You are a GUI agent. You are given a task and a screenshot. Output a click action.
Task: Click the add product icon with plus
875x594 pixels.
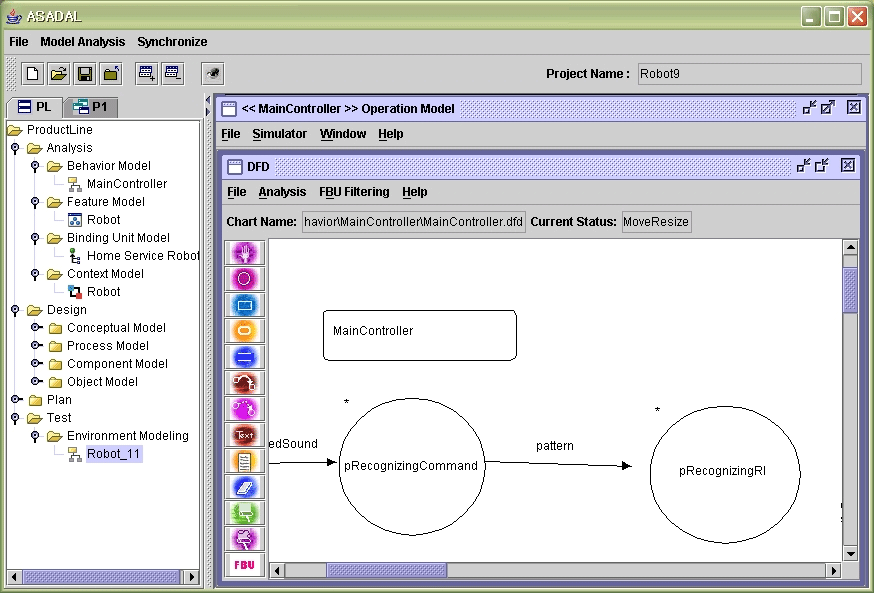point(147,74)
